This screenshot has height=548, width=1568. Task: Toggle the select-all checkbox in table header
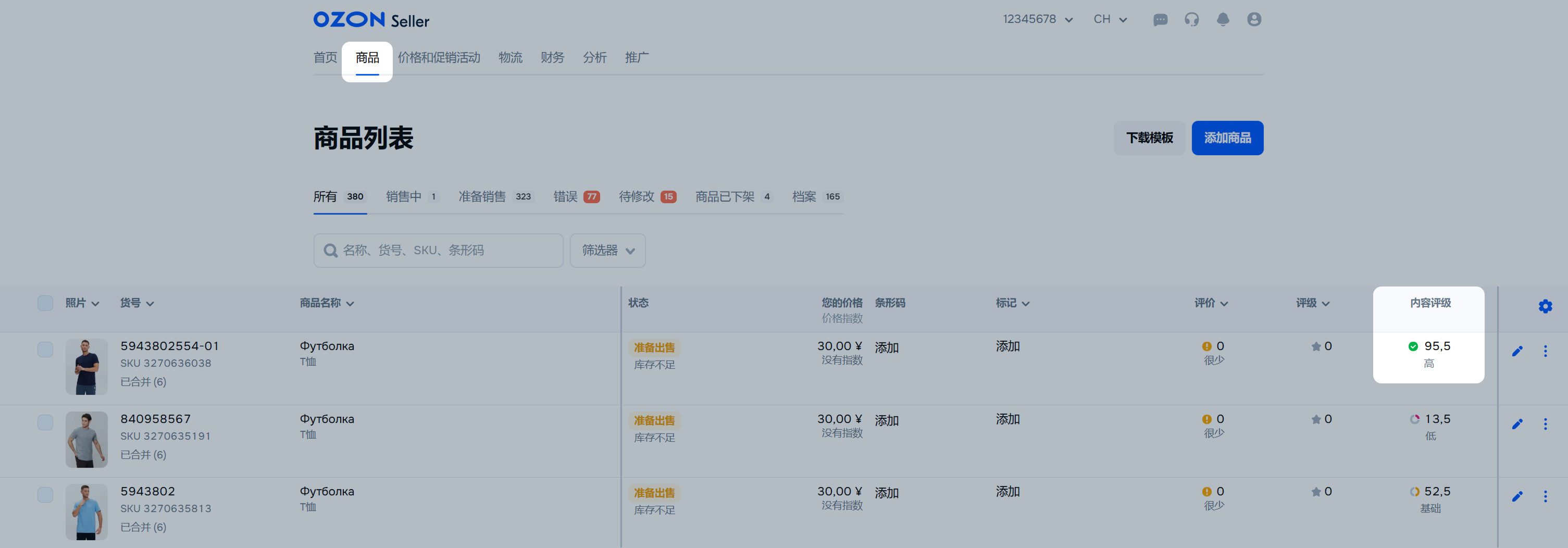[45, 303]
